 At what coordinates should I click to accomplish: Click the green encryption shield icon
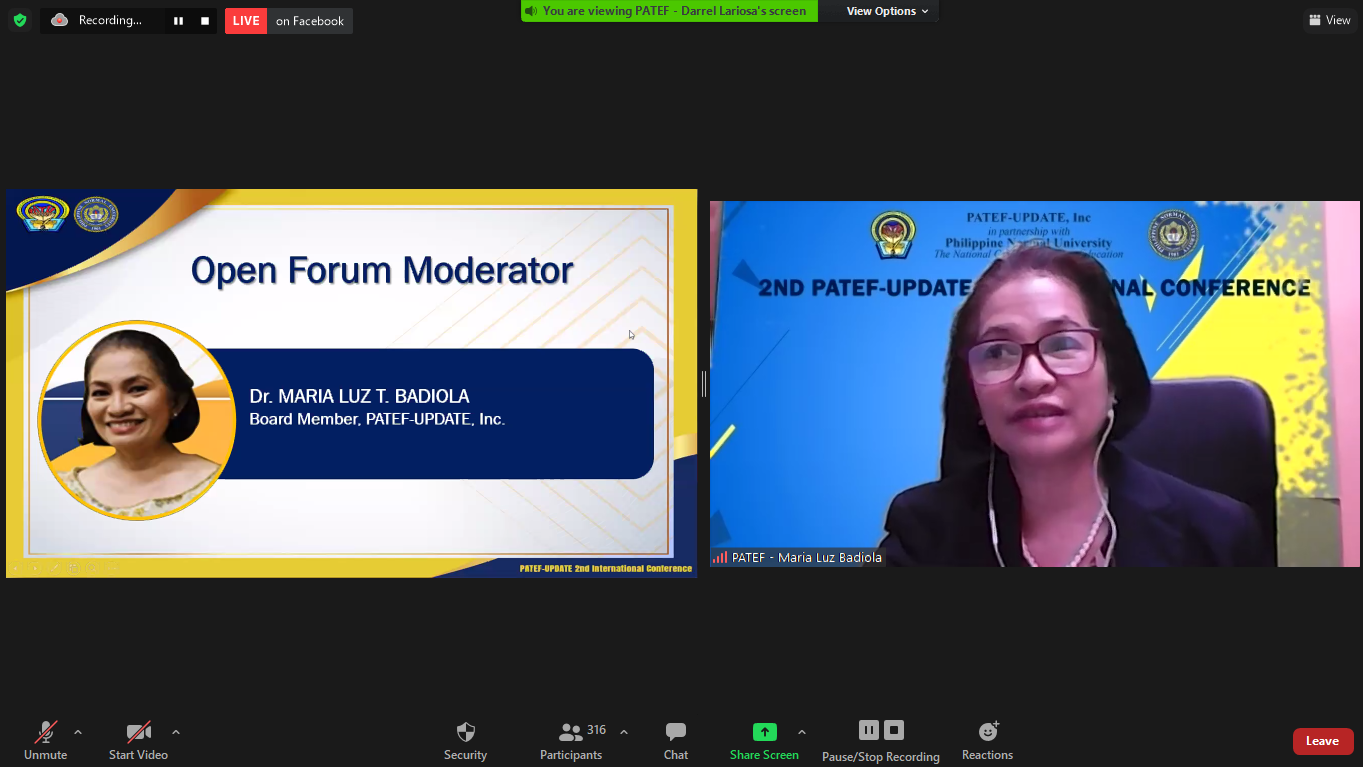(x=20, y=20)
